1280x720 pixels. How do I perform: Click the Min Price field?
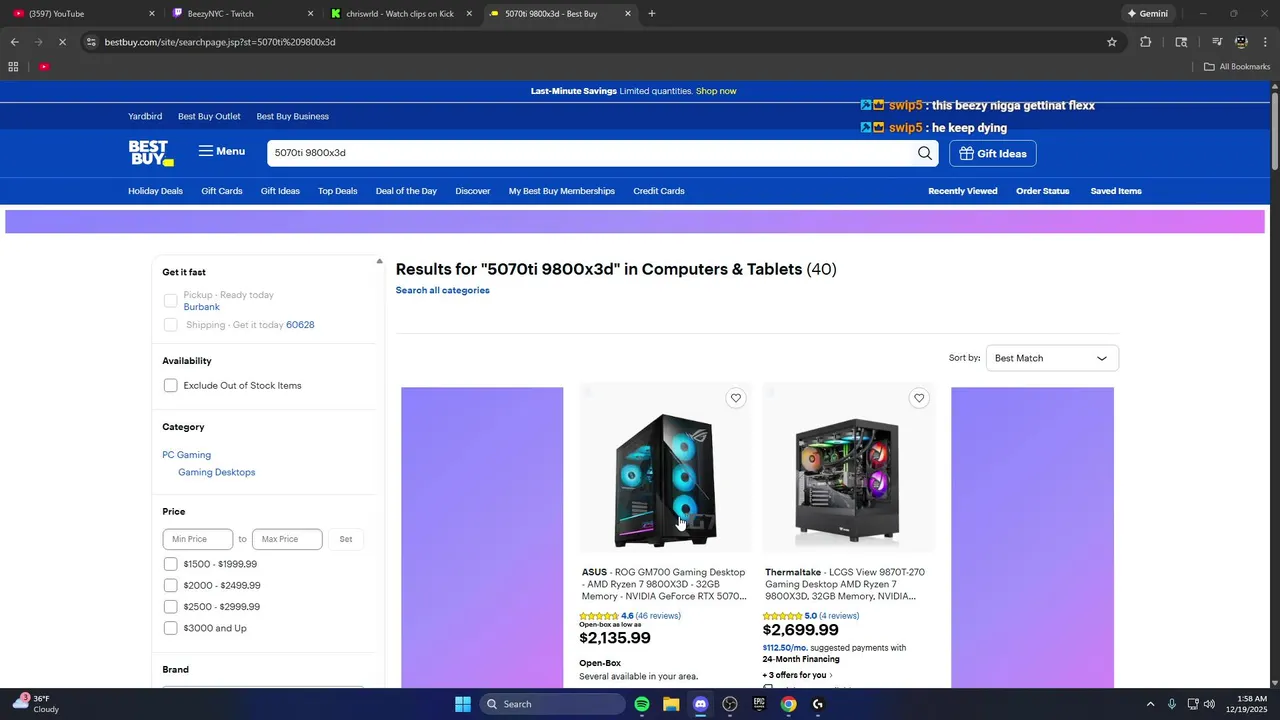pyautogui.click(x=198, y=539)
